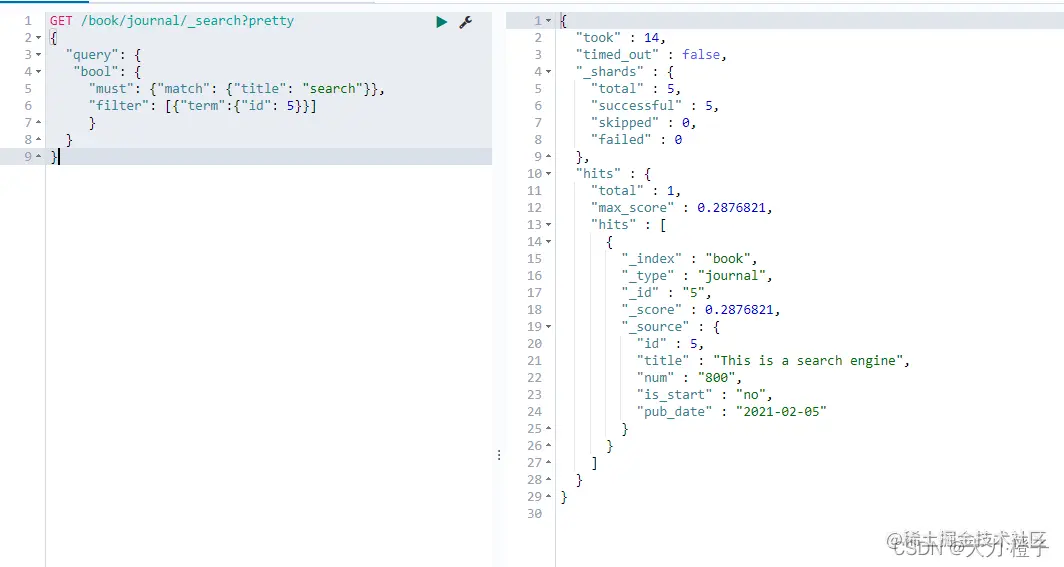Place cursor in GET /book/journal/_search line
This screenshot has height=567, width=1064.
[172, 21]
